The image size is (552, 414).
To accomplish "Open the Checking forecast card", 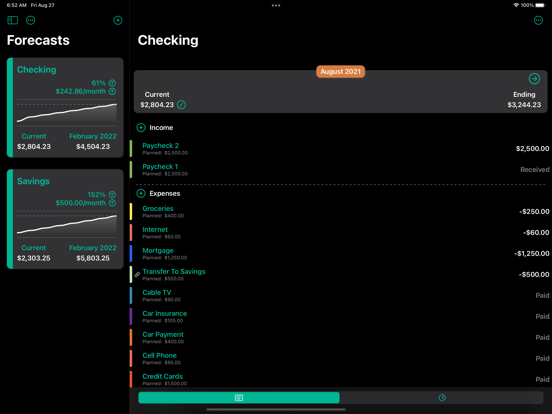I will (x=65, y=107).
